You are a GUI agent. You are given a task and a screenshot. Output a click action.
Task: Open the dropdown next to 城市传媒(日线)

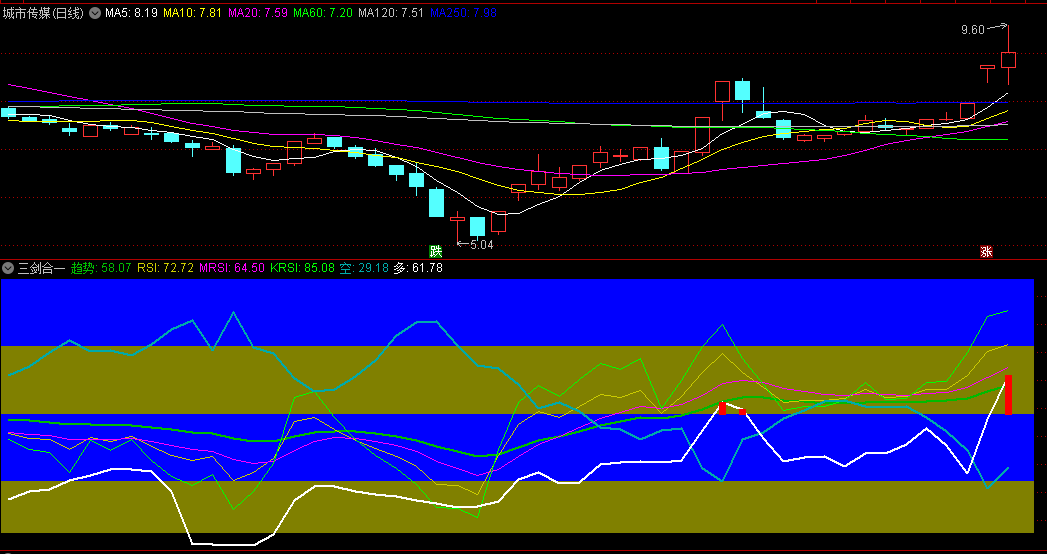click(x=95, y=13)
